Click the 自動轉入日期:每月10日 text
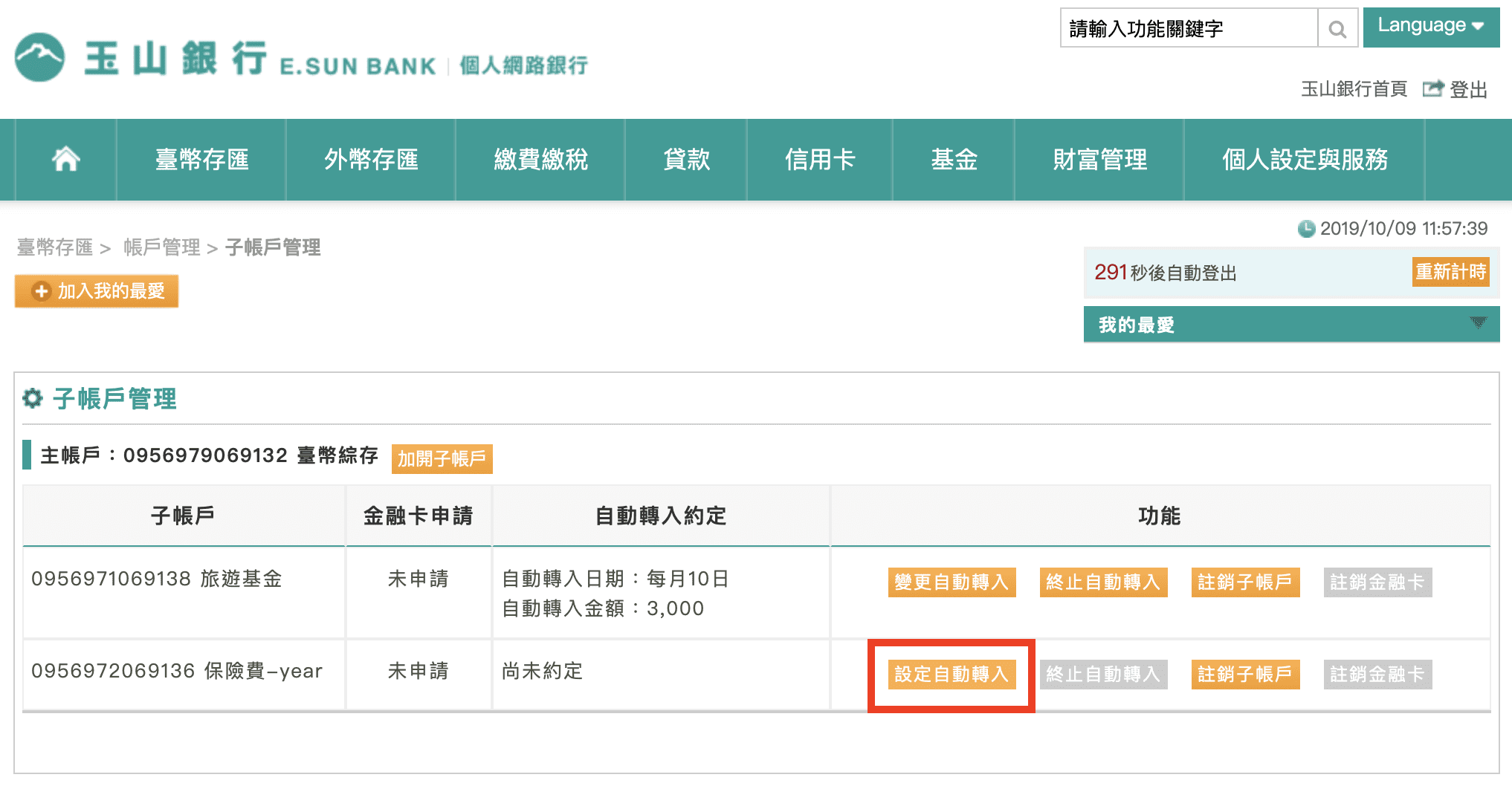Image resolution: width=1512 pixels, height=786 pixels. click(x=616, y=579)
